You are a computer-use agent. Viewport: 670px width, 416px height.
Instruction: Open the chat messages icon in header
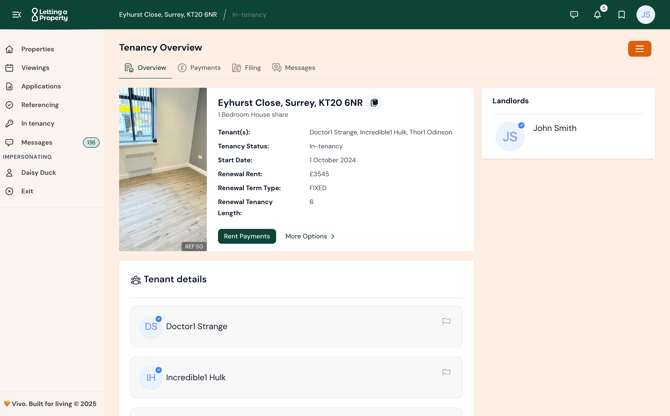point(574,15)
